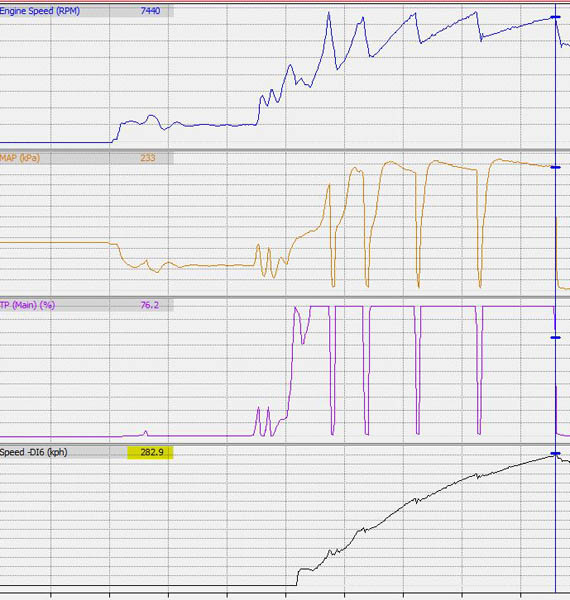The width and height of the screenshot is (570, 600).
Task: Click the yellow highlighted 282.9 speed value
Action: (150, 452)
